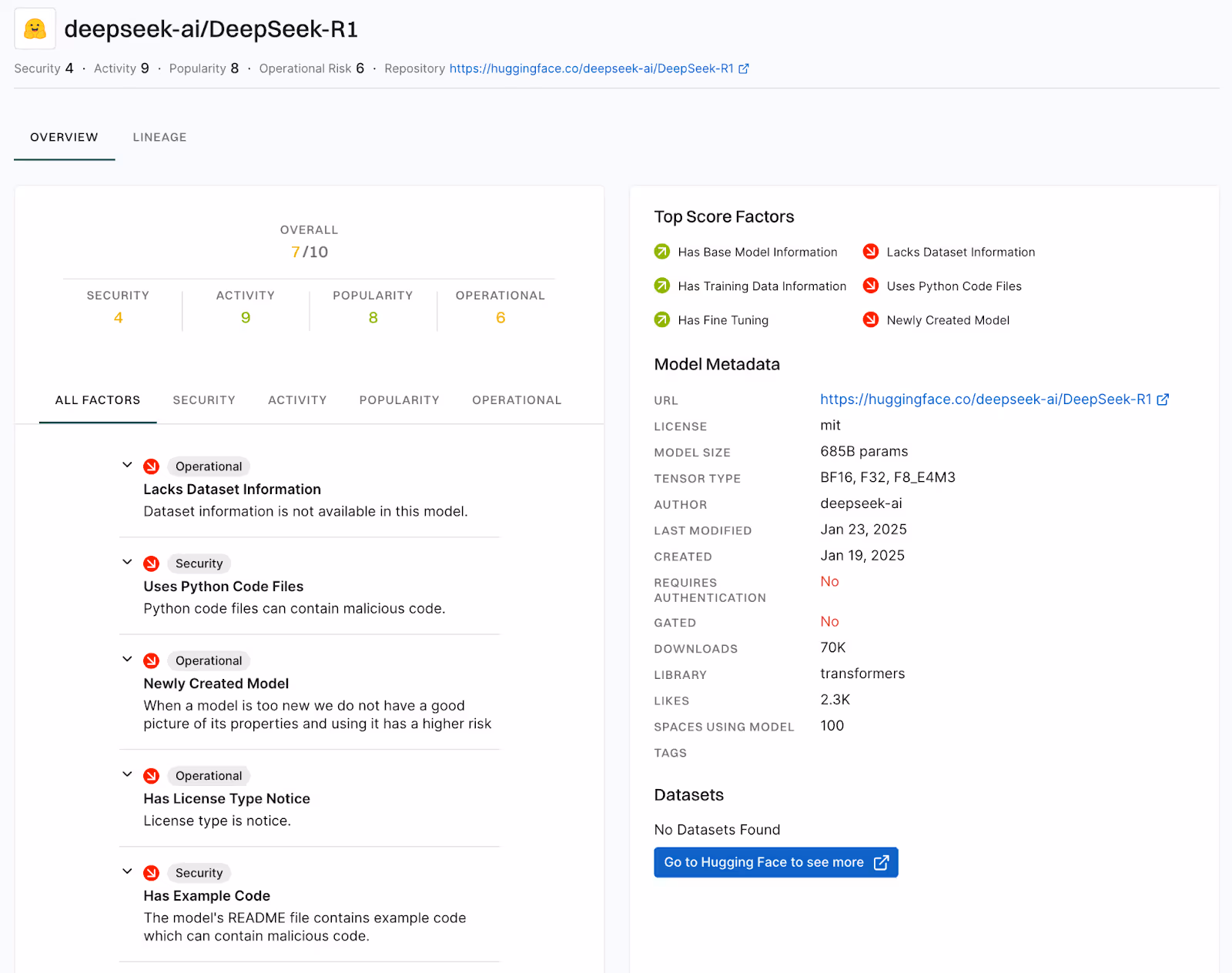Open the URL link in Model Metadata
This screenshot has width=1232, height=973.
tap(986, 400)
